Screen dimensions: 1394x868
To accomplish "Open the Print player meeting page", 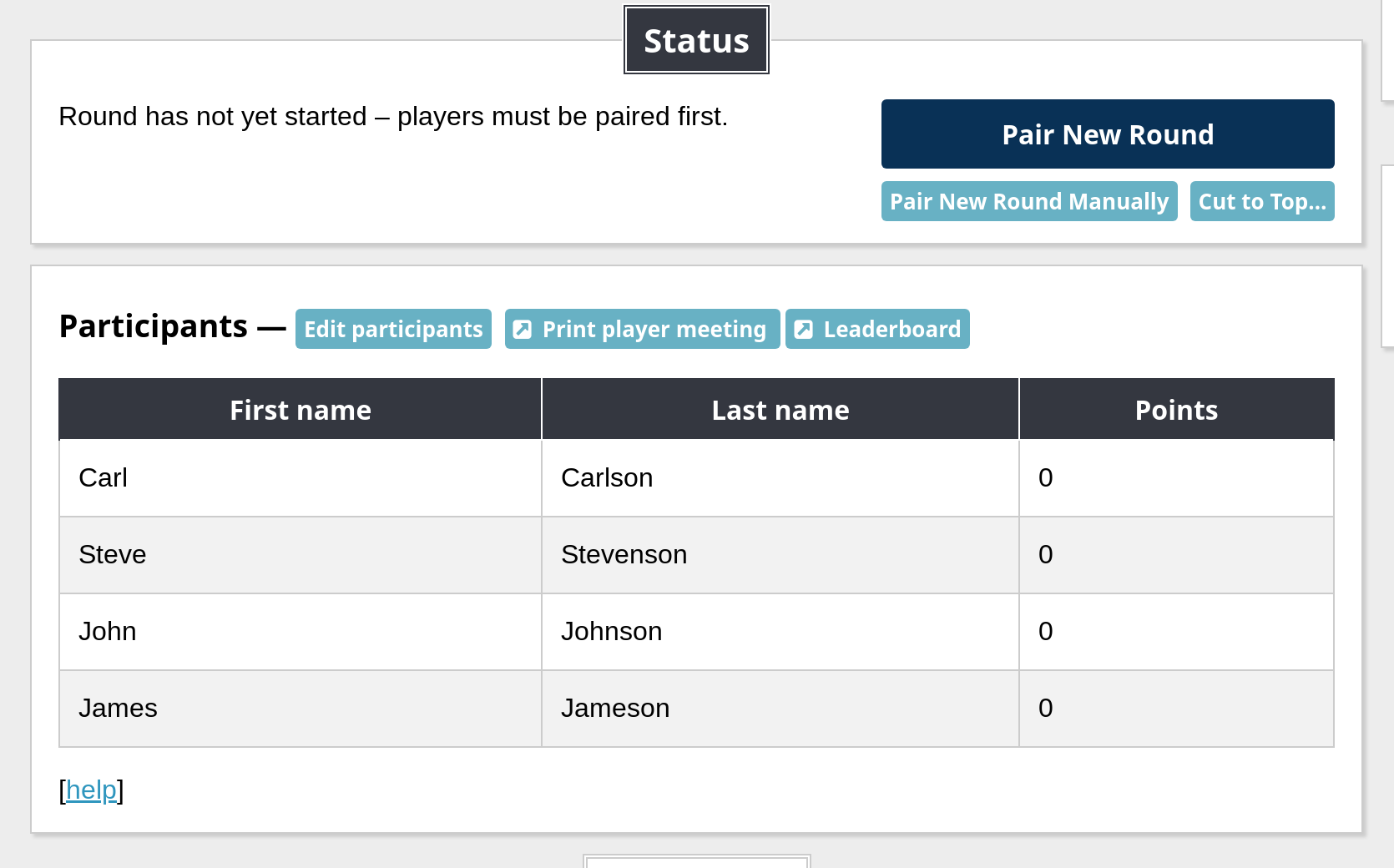I will tap(654, 330).
